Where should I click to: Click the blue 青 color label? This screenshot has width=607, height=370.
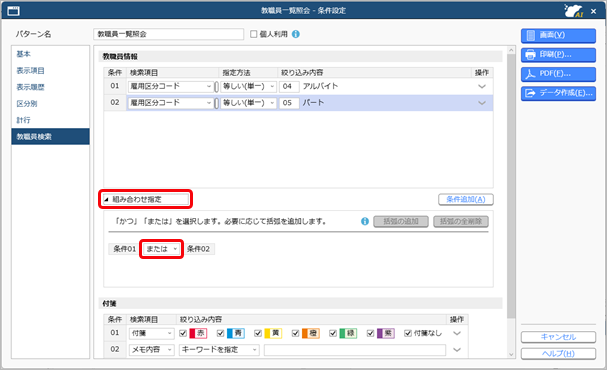tap(235, 333)
